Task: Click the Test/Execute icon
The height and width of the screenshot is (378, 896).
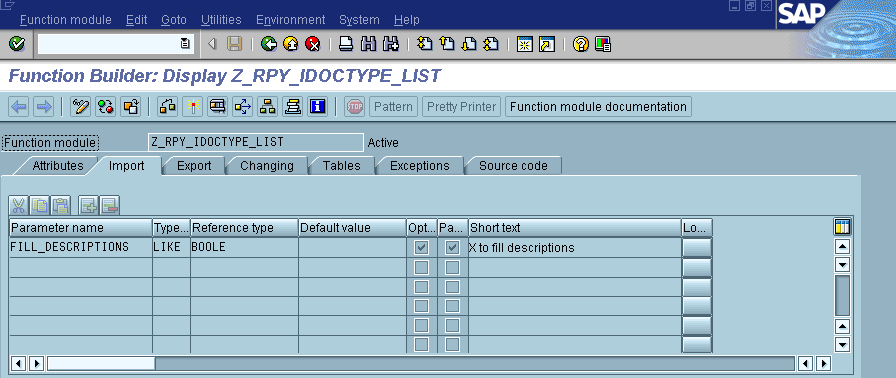Action: 217,107
